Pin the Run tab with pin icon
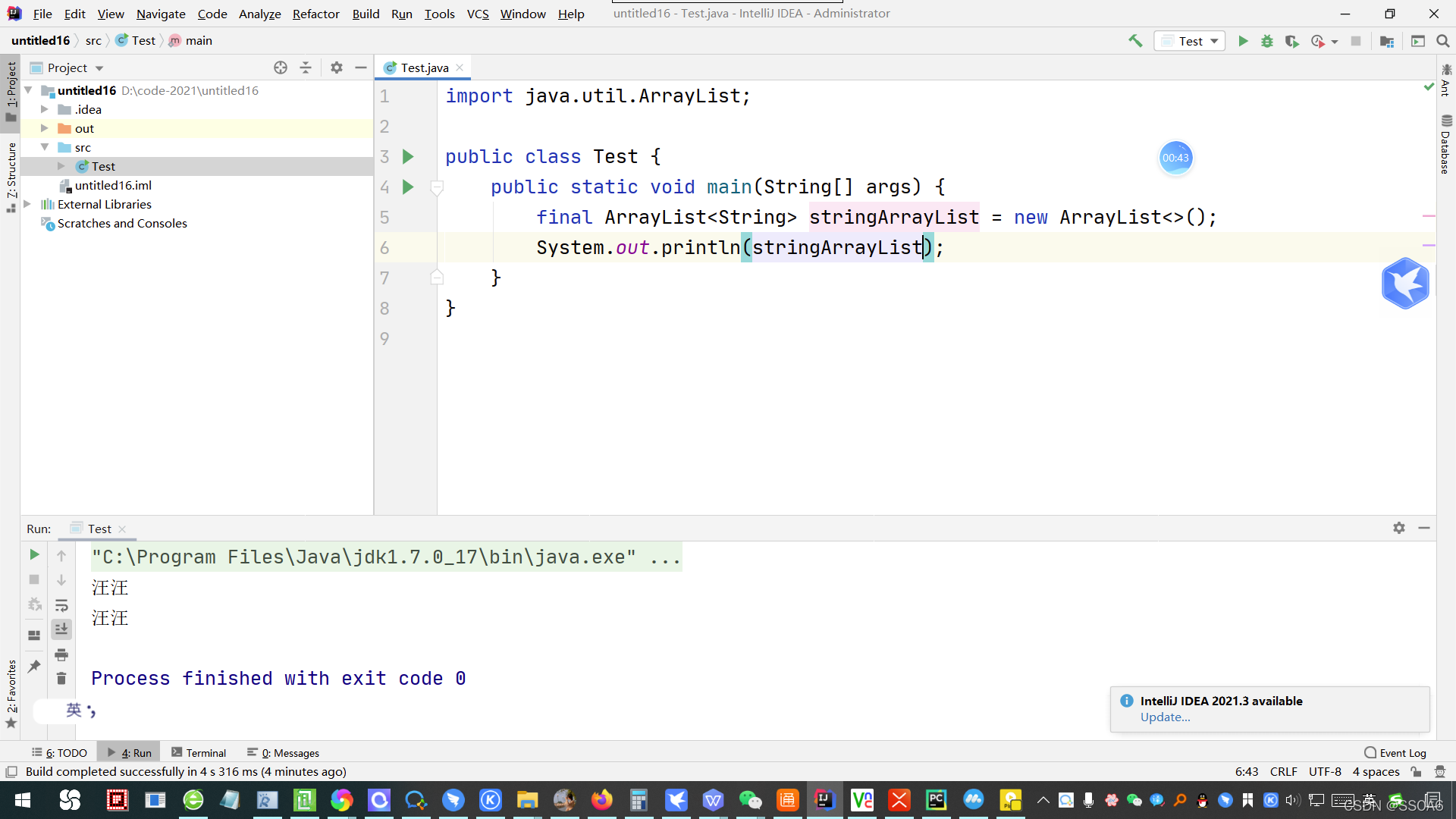 pyautogui.click(x=34, y=666)
